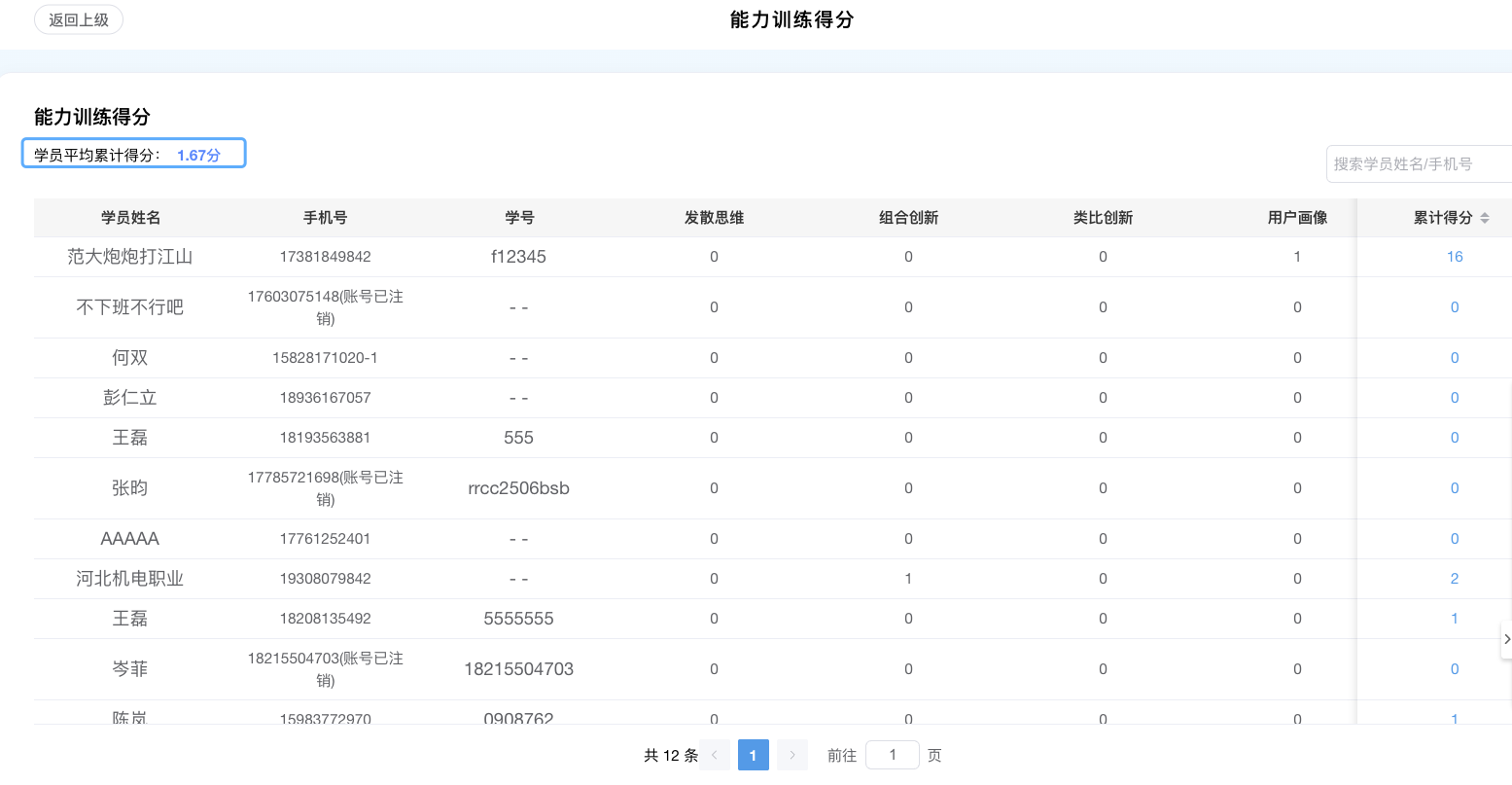Click the 学员姓名 column header
This screenshot has height=785, width=1512.
pyautogui.click(x=131, y=218)
